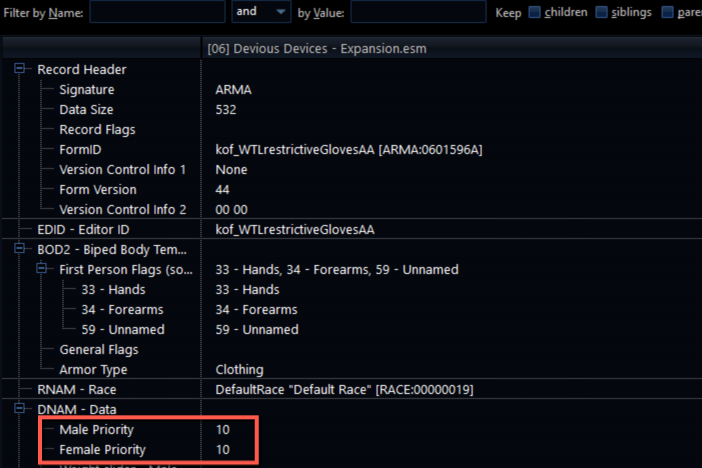This screenshot has height=468, width=702.
Task: Click the Version Control Info 2 value 00 00
Action: tap(231, 210)
